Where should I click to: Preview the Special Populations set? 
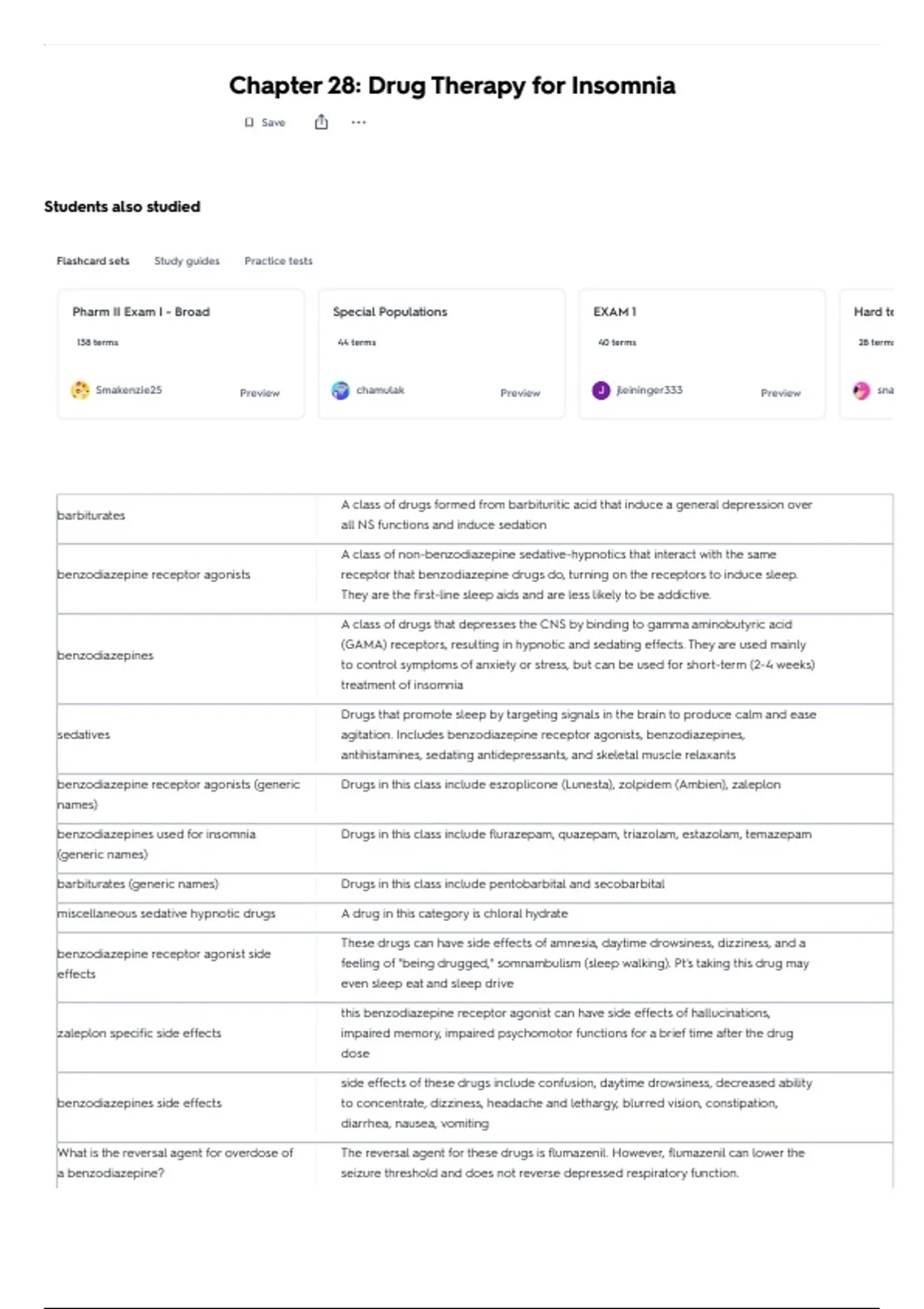point(521,393)
